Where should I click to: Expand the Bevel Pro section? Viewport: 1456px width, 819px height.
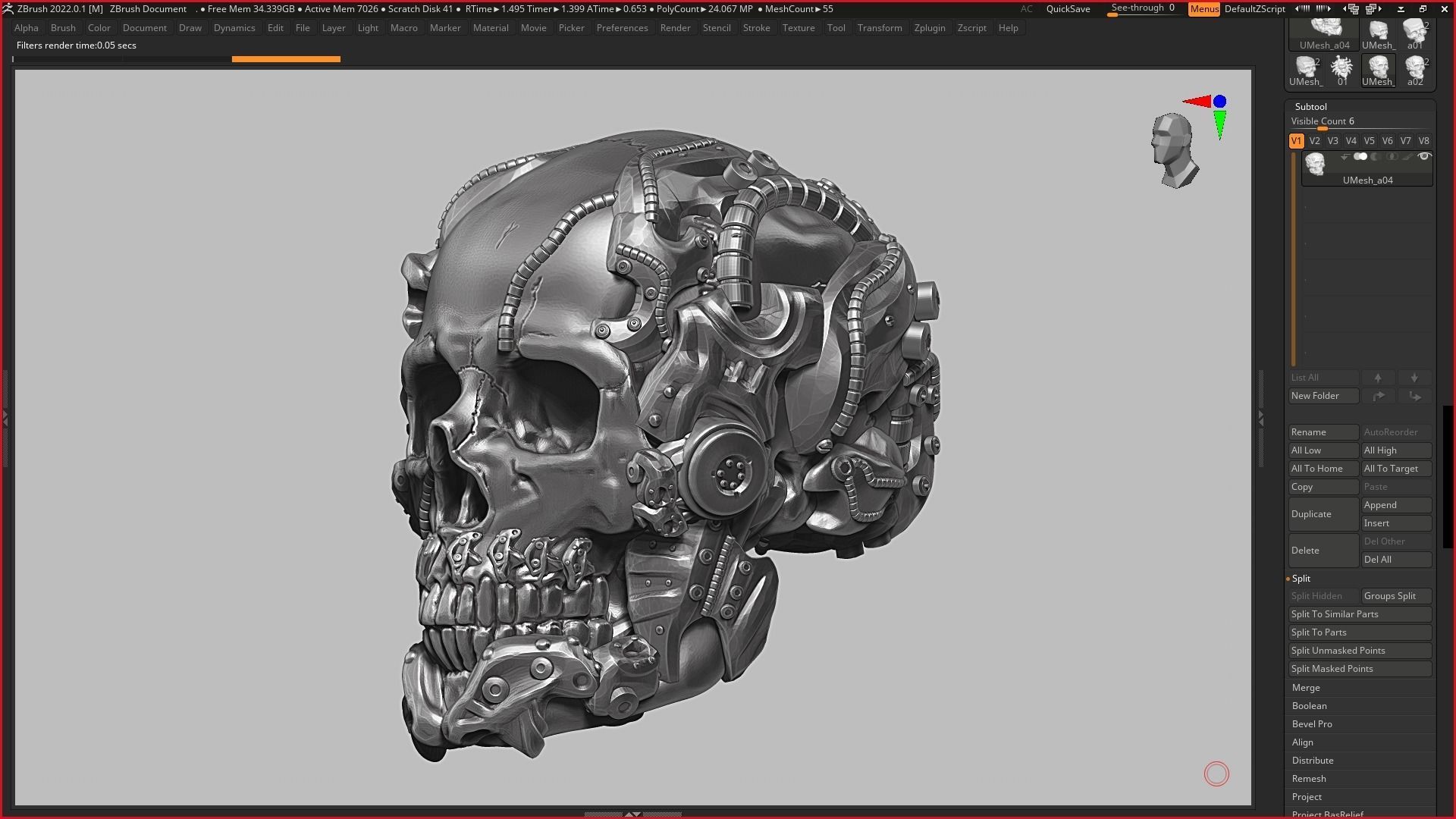(x=1312, y=724)
